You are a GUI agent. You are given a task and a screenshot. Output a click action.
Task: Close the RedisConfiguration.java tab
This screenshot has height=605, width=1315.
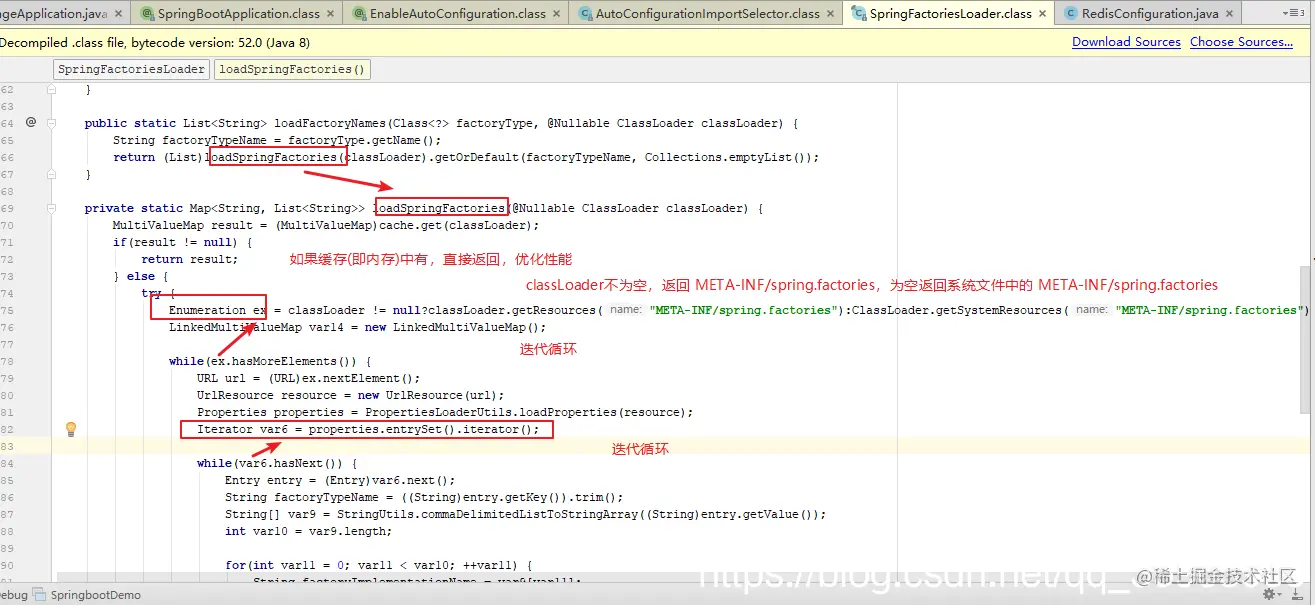click(x=1229, y=14)
